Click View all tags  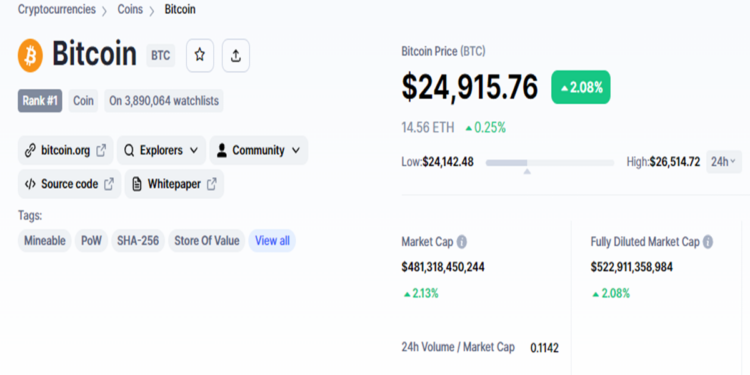pyautogui.click(x=272, y=241)
